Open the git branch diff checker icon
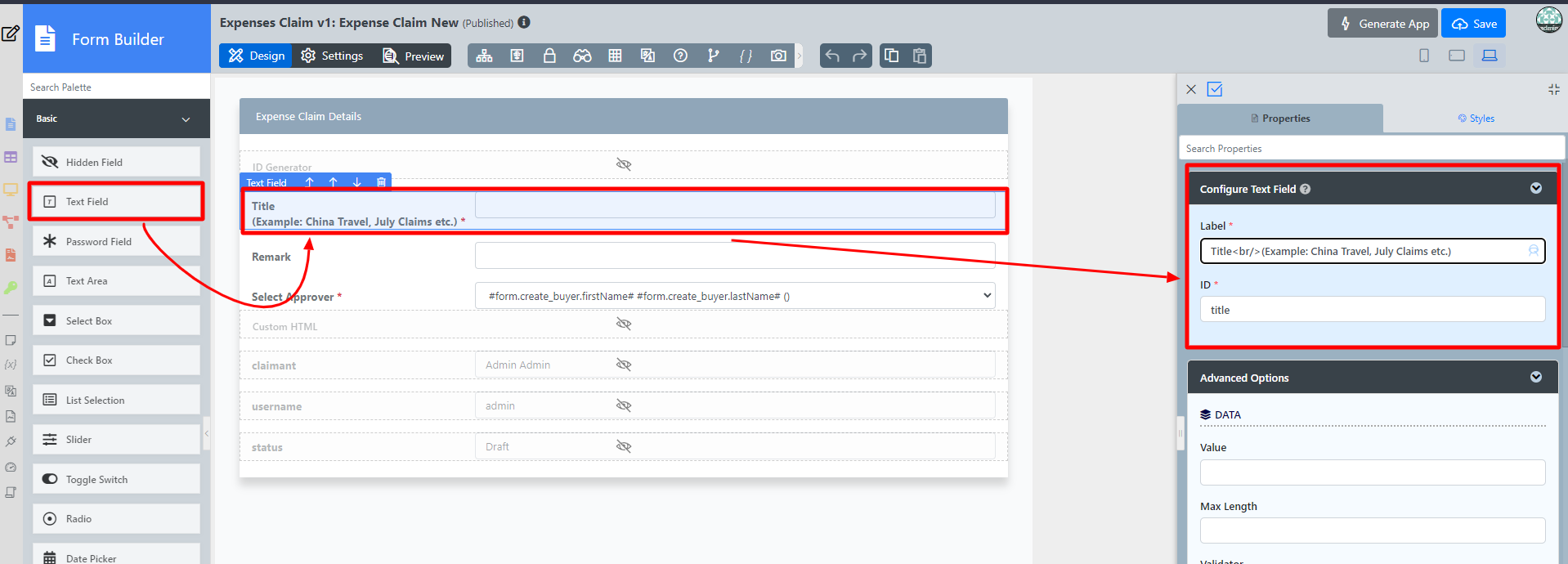This screenshot has height=564, width=1568. pos(713,56)
